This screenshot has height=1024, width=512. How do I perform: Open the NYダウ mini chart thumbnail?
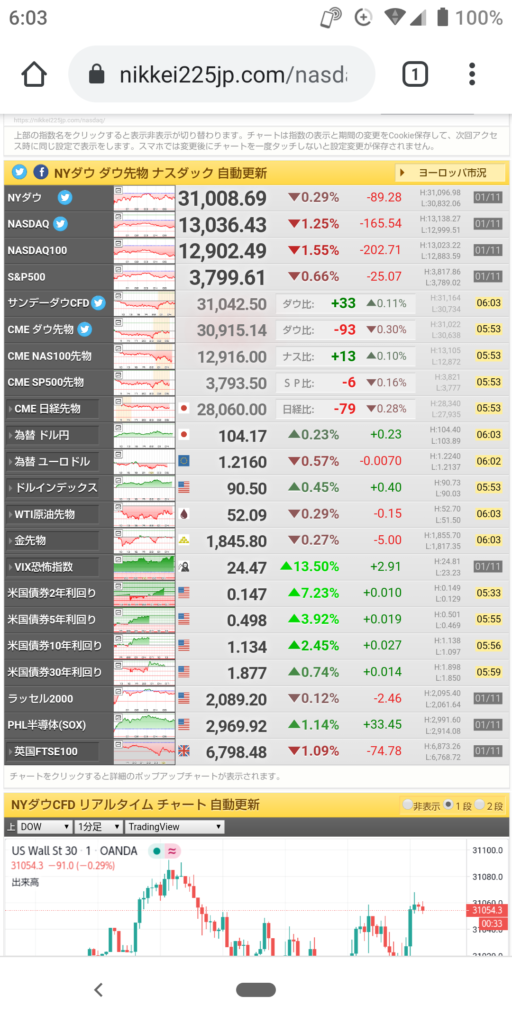[144, 198]
